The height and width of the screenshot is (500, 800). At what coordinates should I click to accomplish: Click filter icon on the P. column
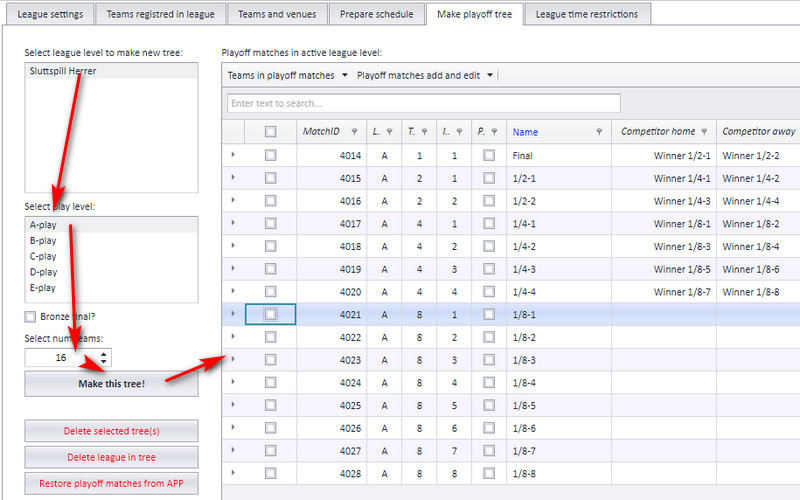click(494, 132)
